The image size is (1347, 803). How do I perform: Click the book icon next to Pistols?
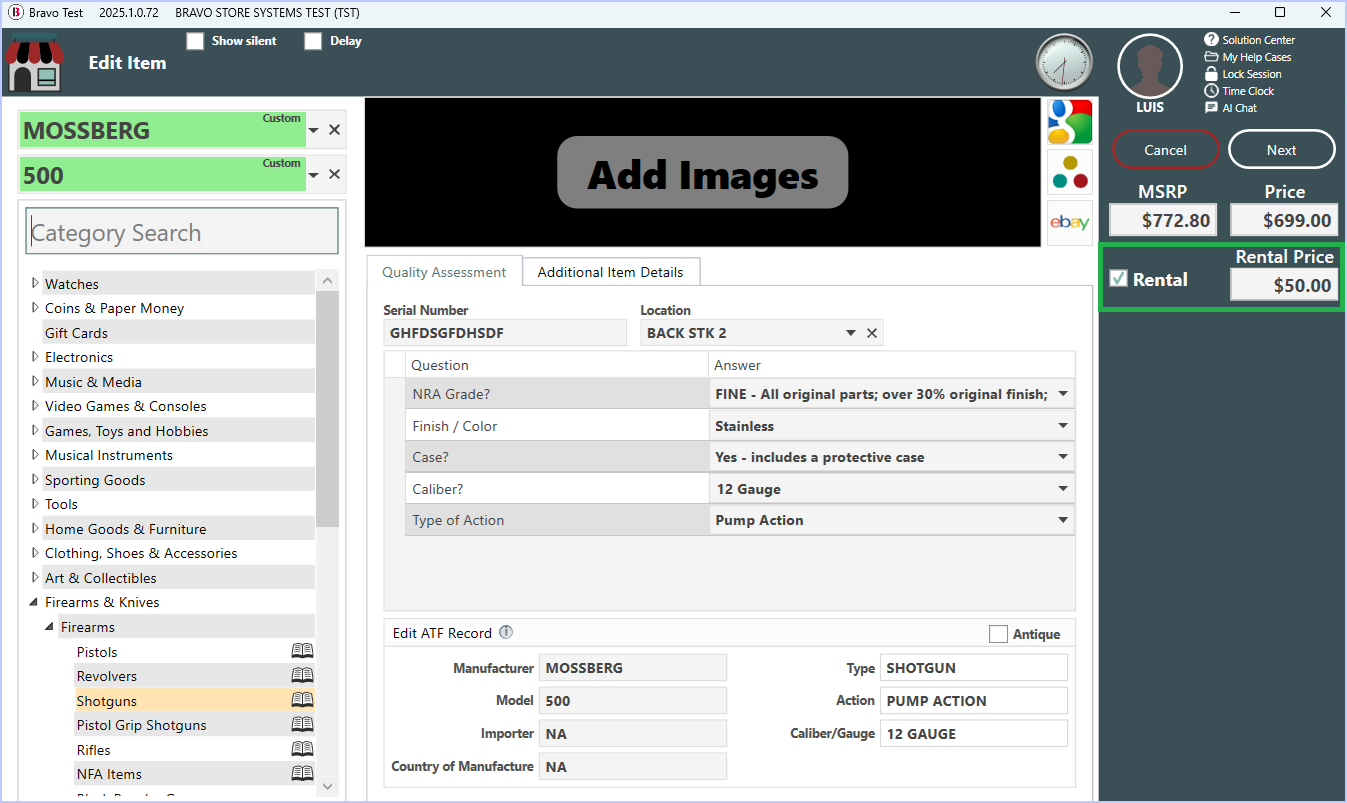302,651
